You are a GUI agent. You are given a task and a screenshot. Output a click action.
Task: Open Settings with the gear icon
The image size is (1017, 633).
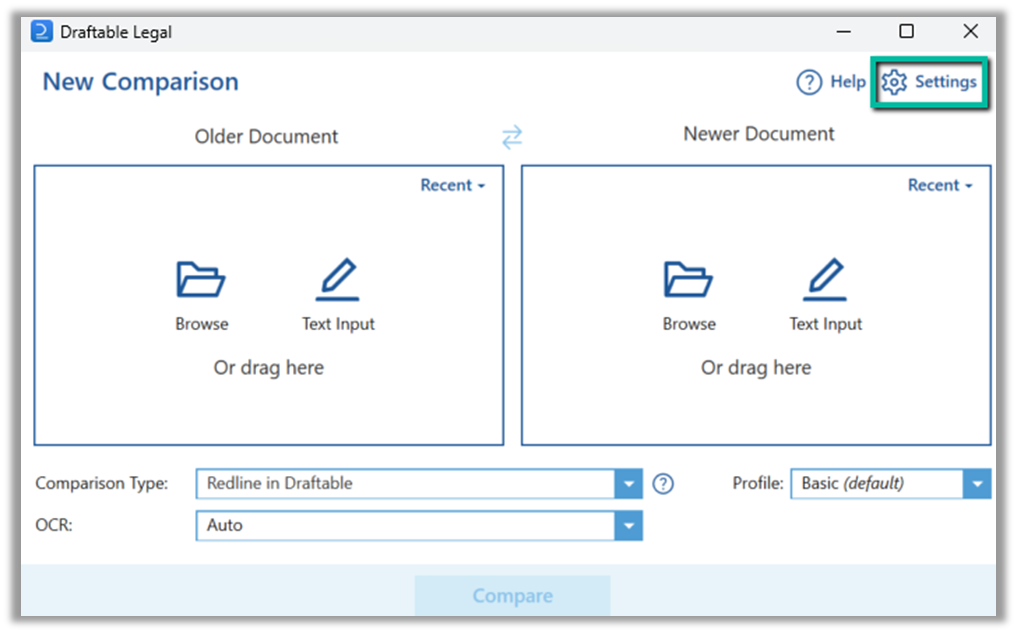pyautogui.click(x=894, y=82)
